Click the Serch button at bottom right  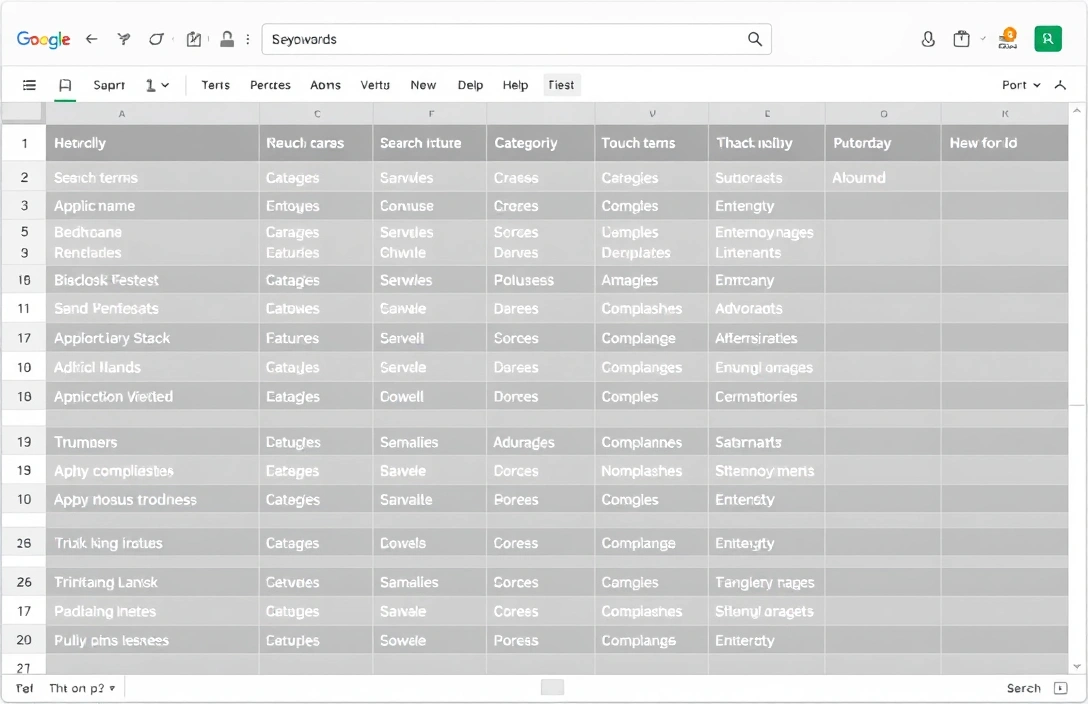[x=1023, y=688]
